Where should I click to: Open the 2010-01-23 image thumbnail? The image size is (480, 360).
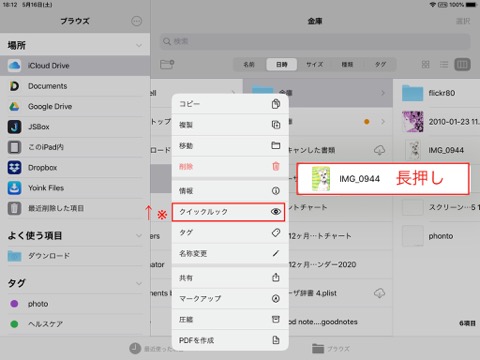pyautogui.click(x=413, y=122)
